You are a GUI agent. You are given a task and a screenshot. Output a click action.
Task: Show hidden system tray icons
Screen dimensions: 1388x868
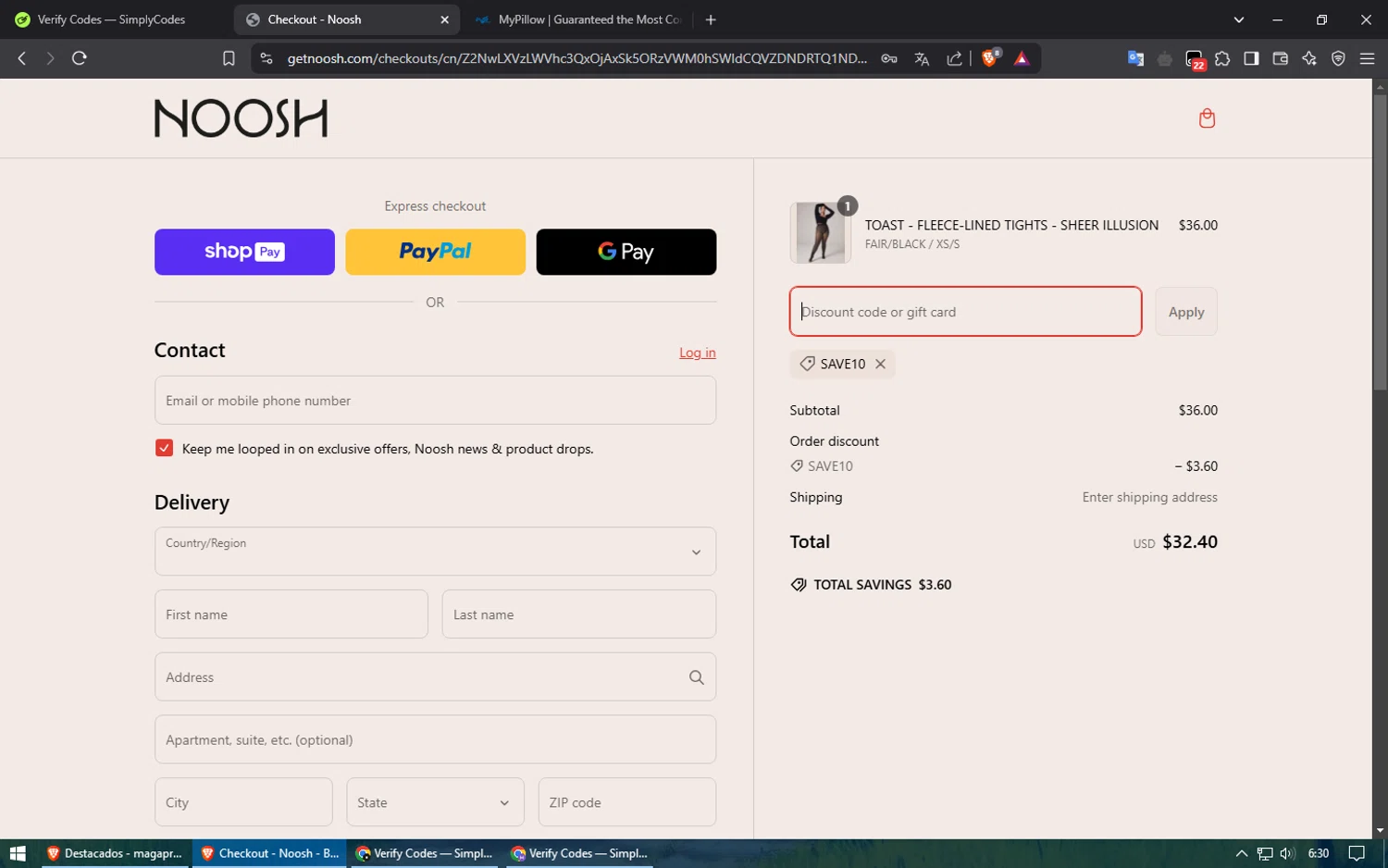1242,853
